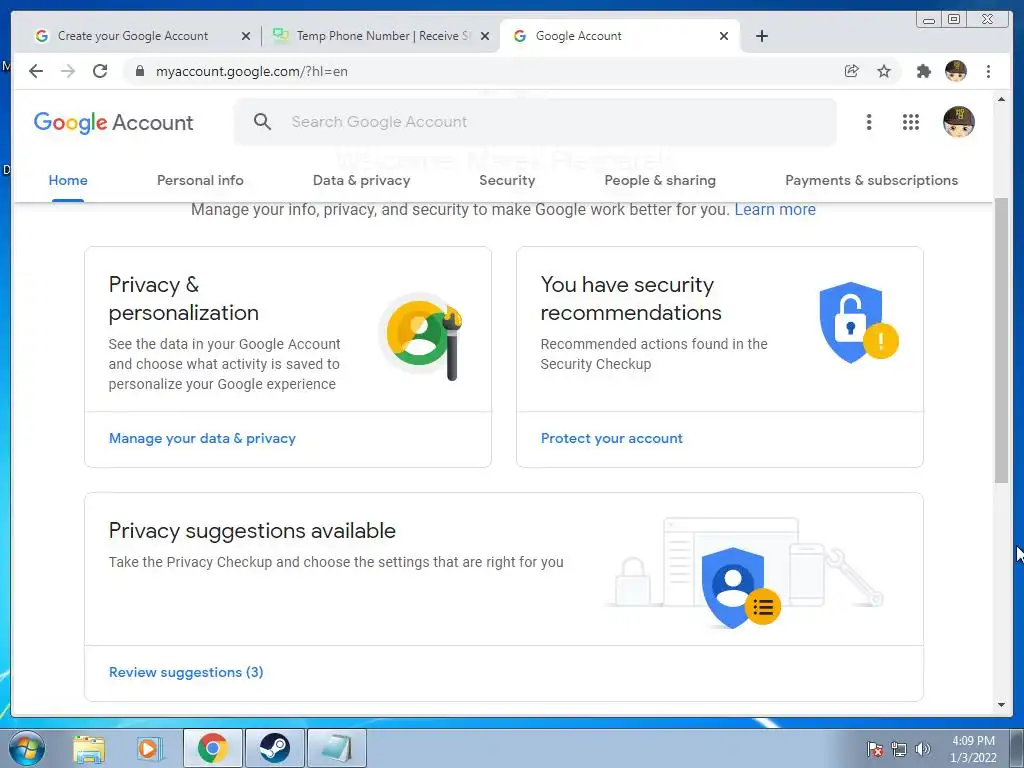Close the Create your Google Account tab
This screenshot has width=1024, height=768.
246,36
